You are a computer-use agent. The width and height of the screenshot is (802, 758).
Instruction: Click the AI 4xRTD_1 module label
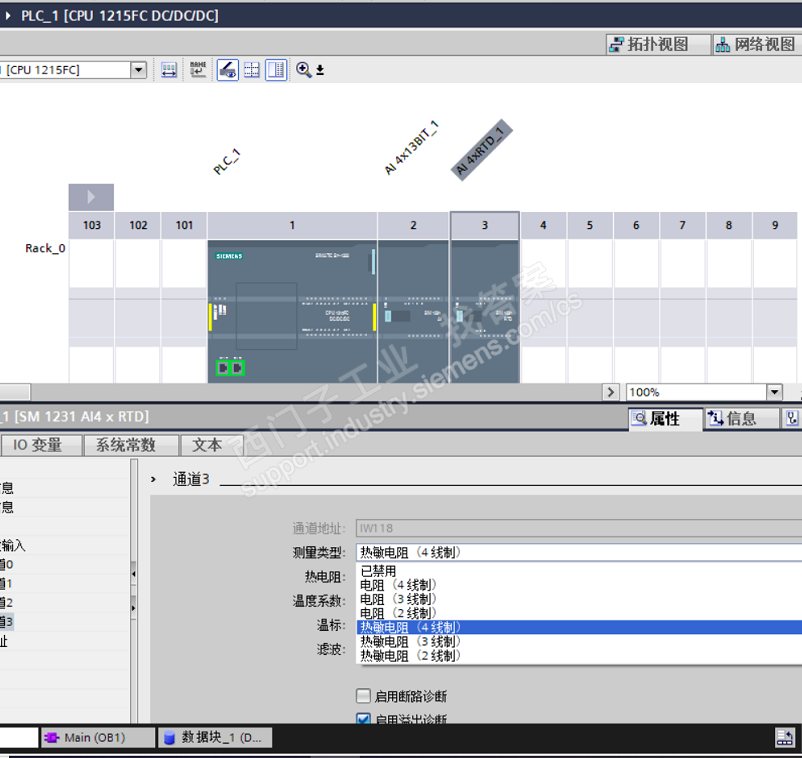tap(481, 149)
